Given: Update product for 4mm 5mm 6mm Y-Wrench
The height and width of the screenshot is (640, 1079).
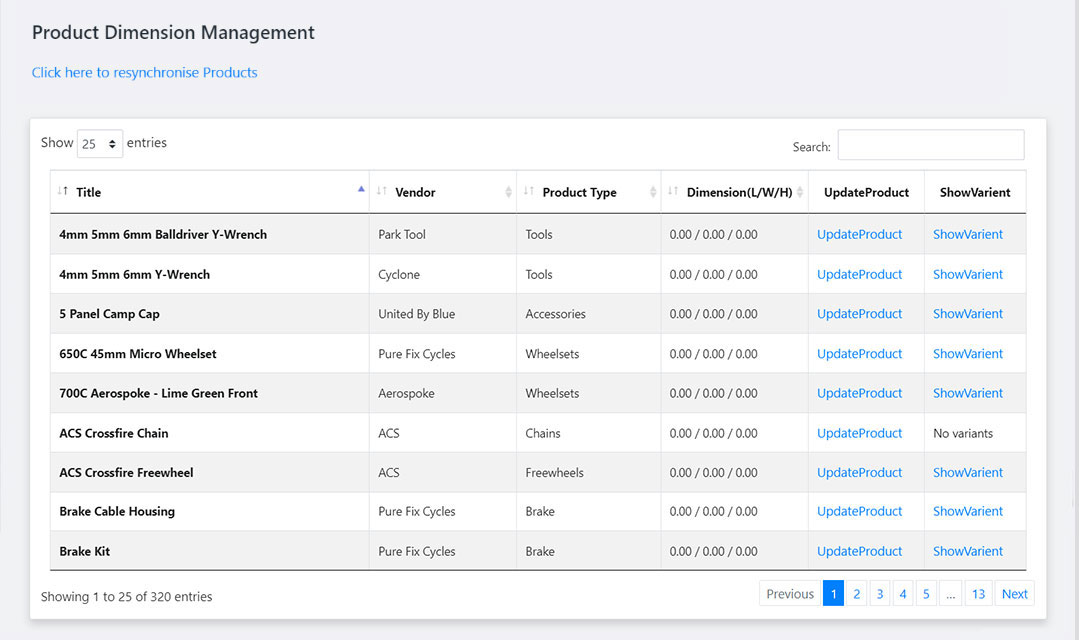Looking at the screenshot, I should click(859, 274).
